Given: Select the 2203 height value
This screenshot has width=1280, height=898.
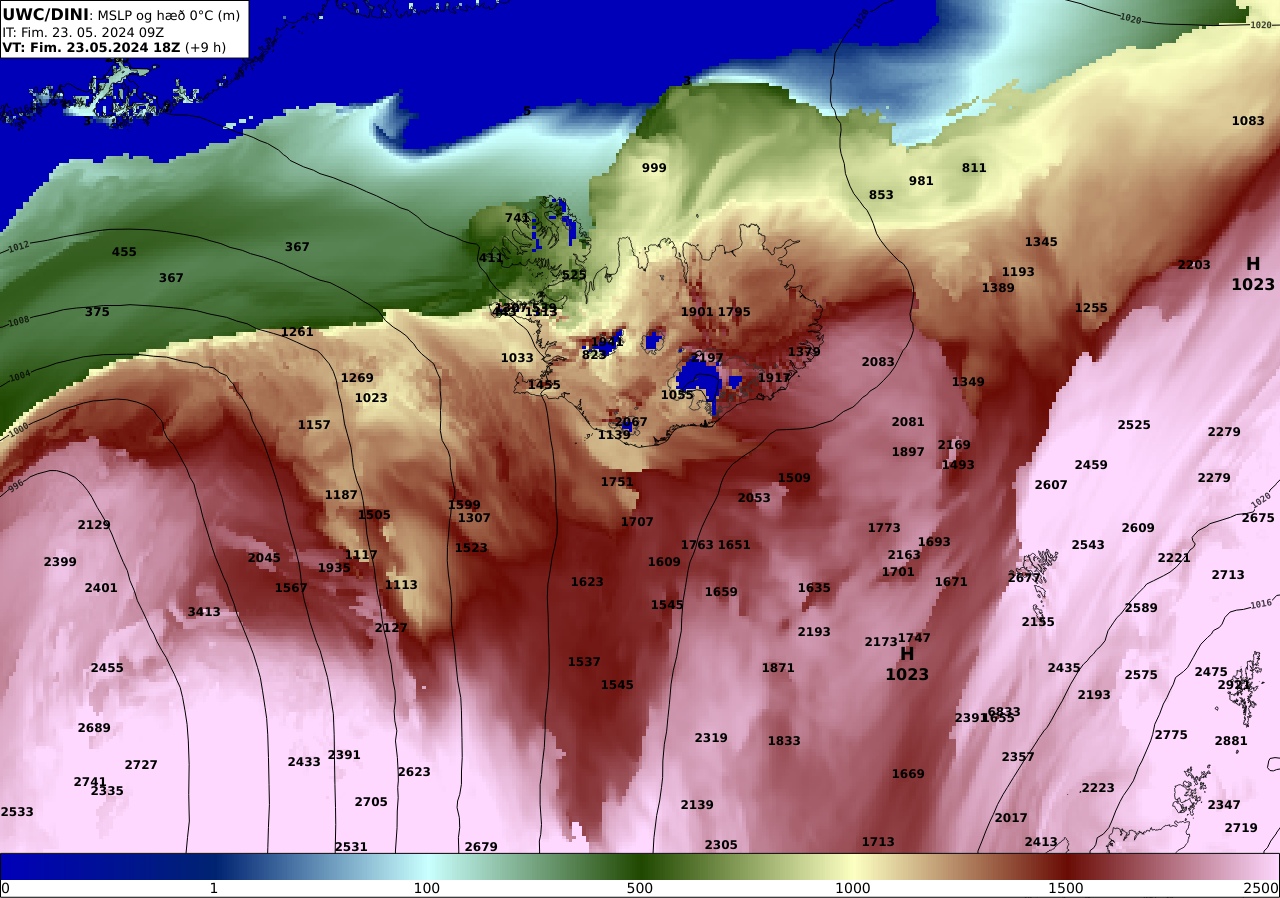Looking at the screenshot, I should coord(1194,265).
